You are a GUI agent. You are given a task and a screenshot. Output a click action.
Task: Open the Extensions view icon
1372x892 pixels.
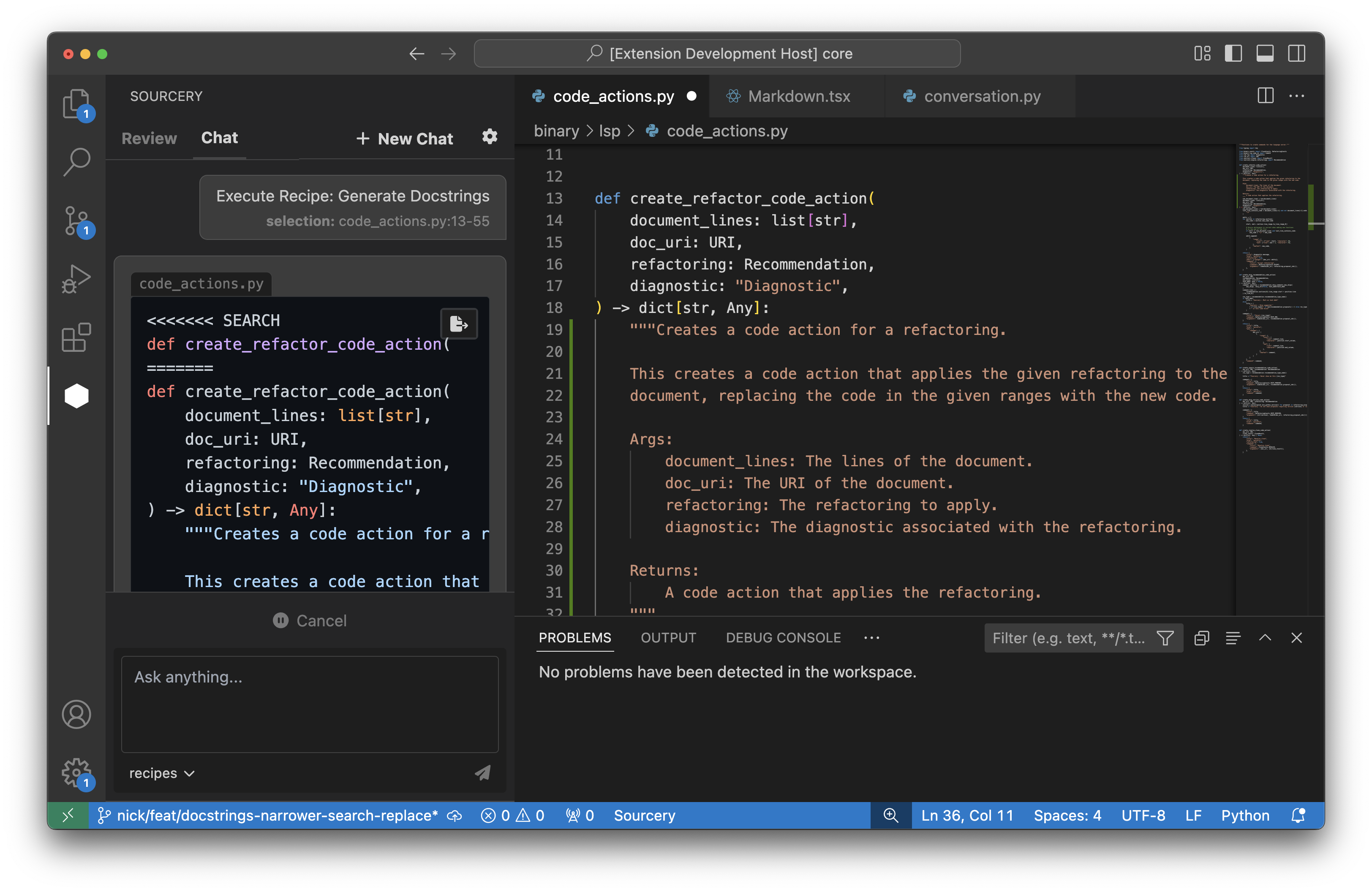pyautogui.click(x=76, y=337)
